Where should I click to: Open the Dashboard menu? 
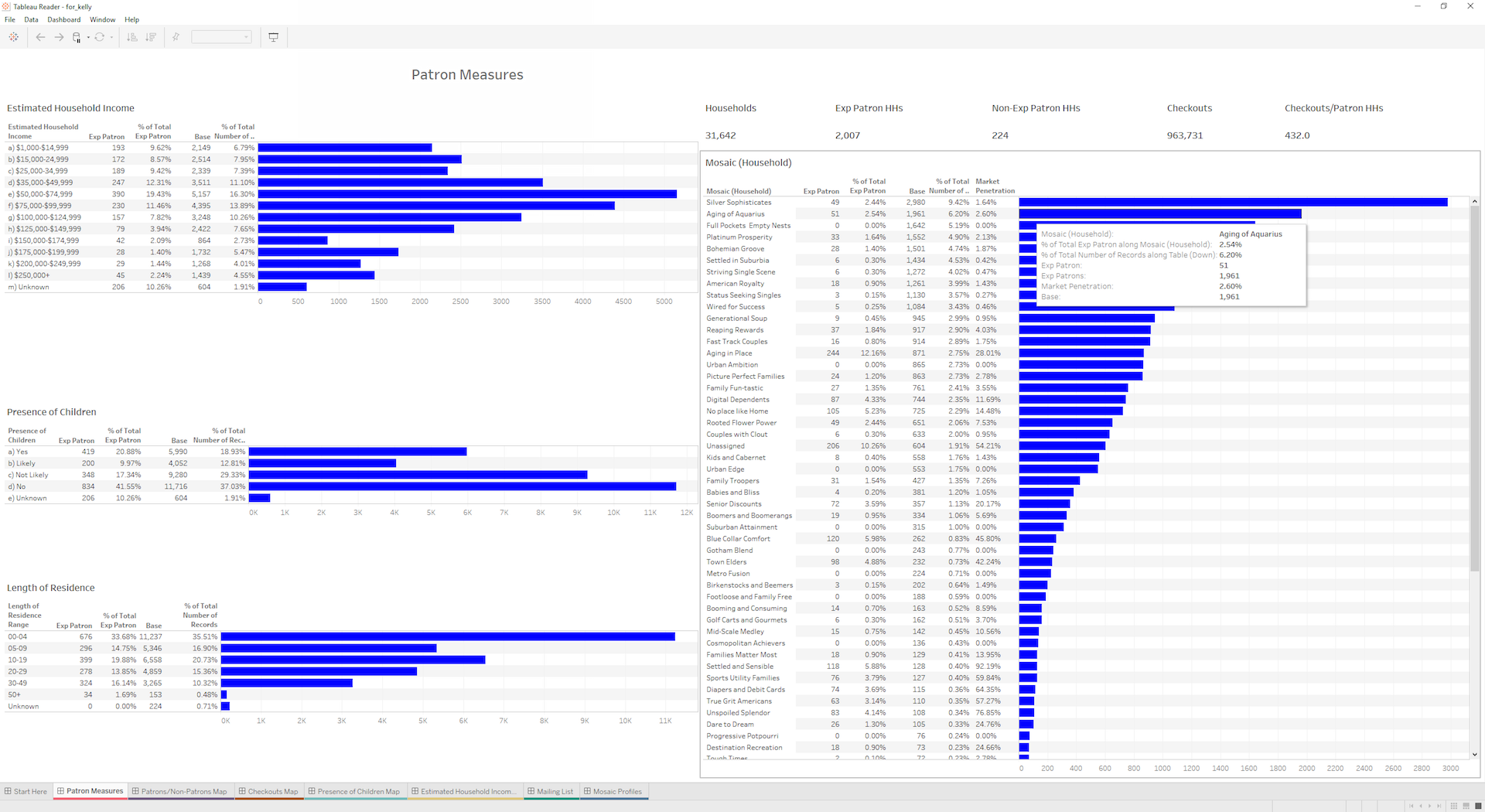pyautogui.click(x=63, y=19)
